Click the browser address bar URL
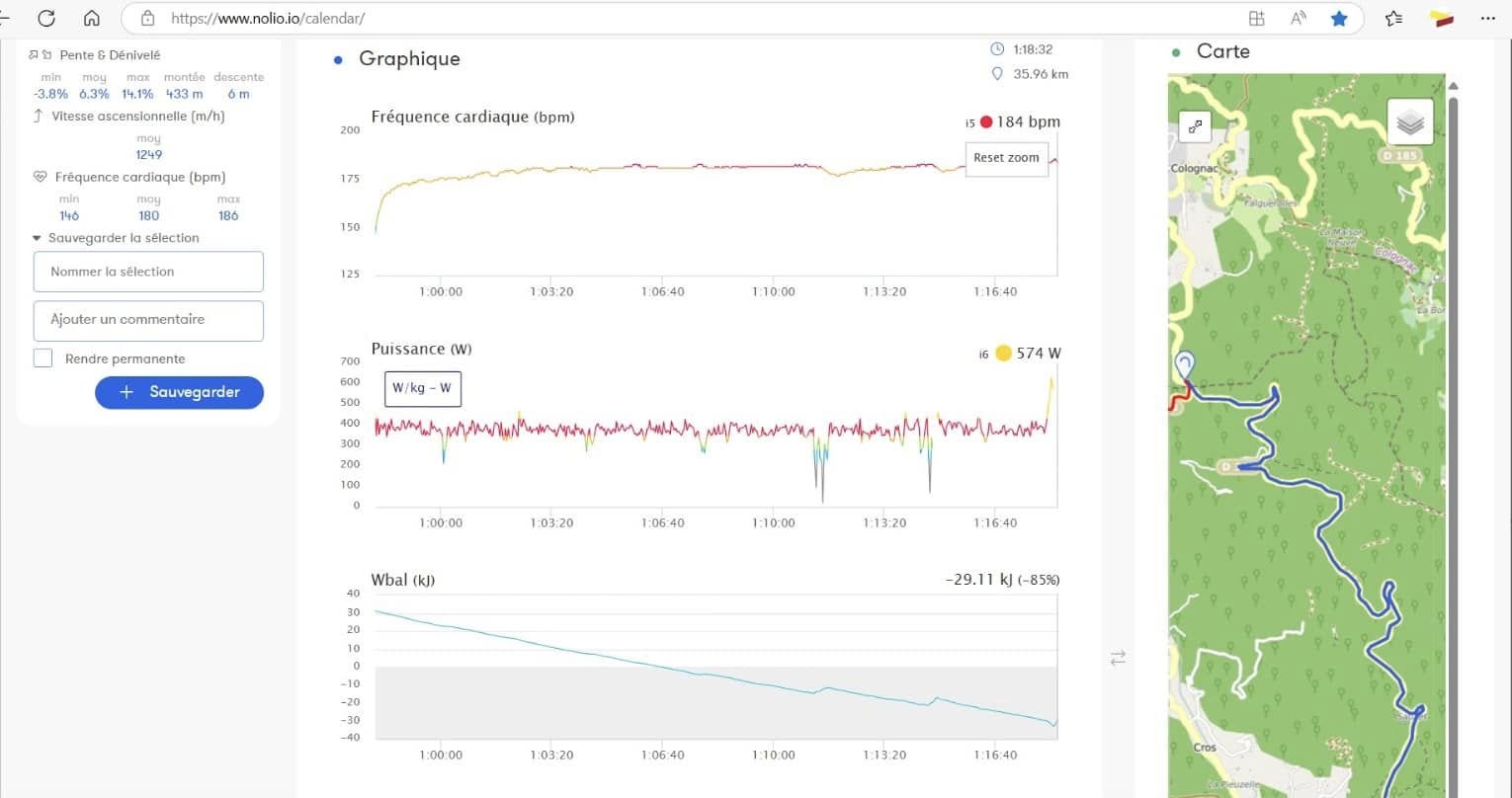The width and height of the screenshot is (1512, 798). coord(268,18)
